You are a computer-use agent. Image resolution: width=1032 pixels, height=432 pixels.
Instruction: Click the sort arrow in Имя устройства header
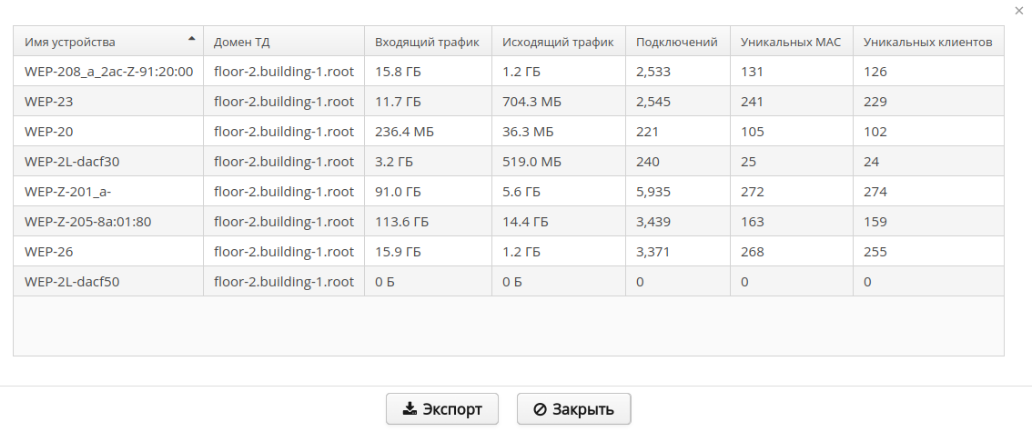coord(191,40)
